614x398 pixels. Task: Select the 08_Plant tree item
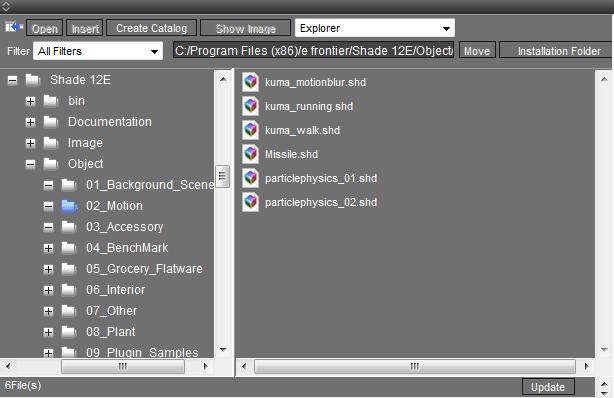coord(111,332)
